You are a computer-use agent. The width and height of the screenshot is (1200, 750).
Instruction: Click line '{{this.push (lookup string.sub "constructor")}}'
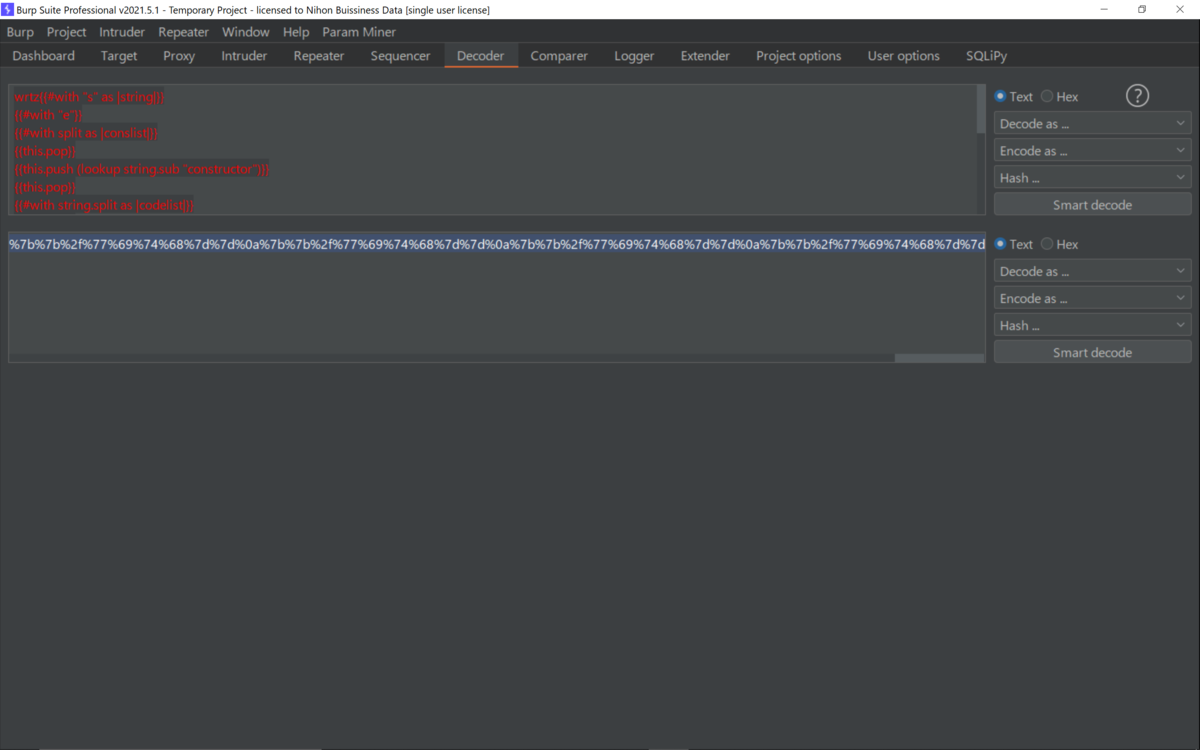(x=142, y=170)
